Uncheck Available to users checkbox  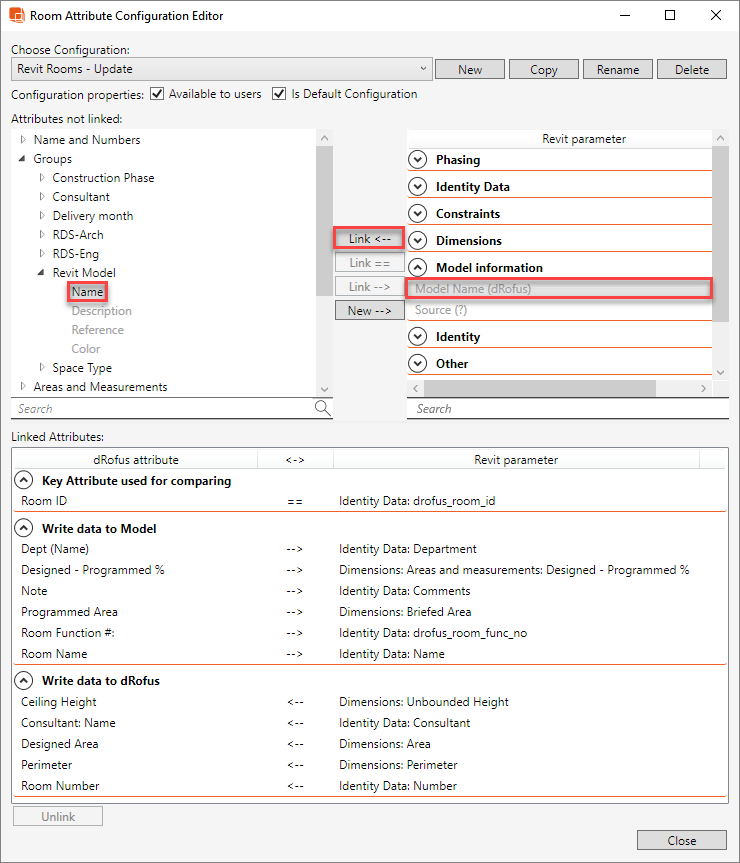click(x=156, y=94)
